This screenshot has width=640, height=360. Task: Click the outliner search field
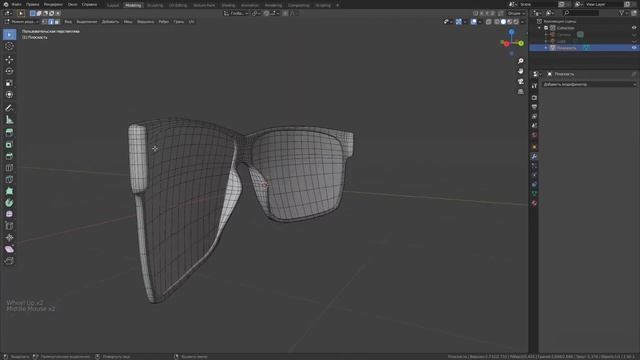pyautogui.click(x=580, y=13)
